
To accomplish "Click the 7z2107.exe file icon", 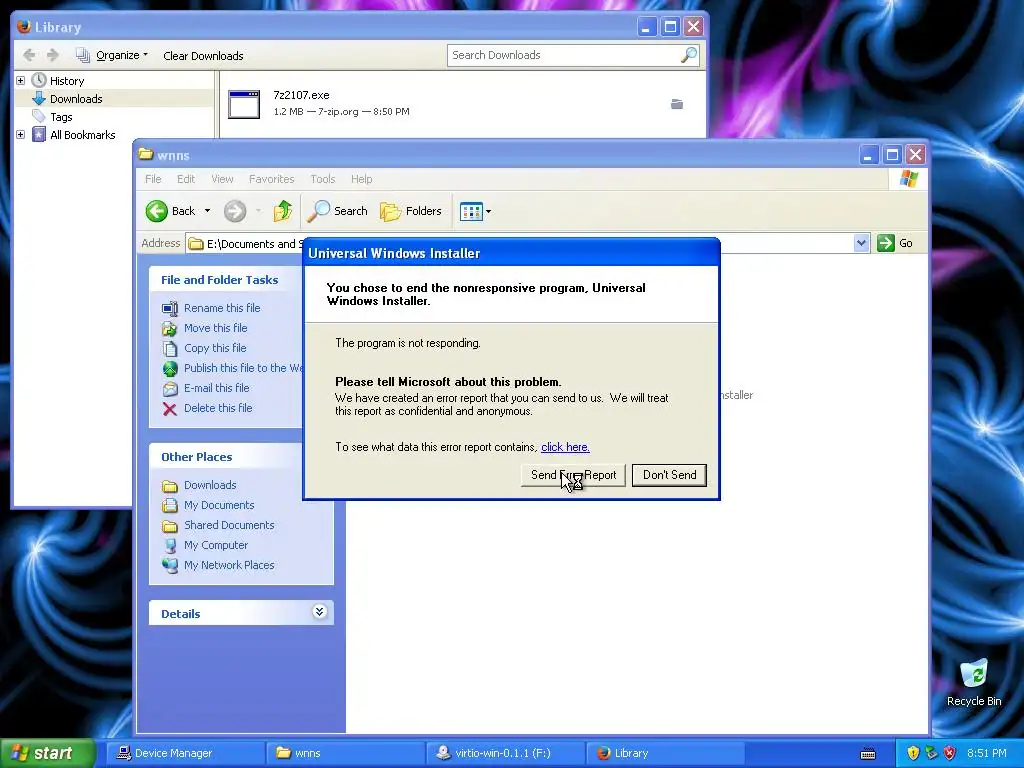I will [244, 104].
